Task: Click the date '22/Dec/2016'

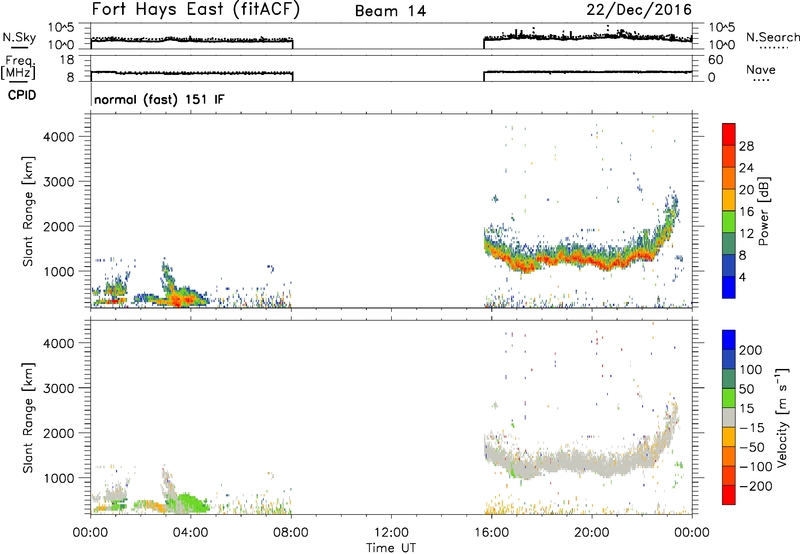Action: (x=639, y=10)
